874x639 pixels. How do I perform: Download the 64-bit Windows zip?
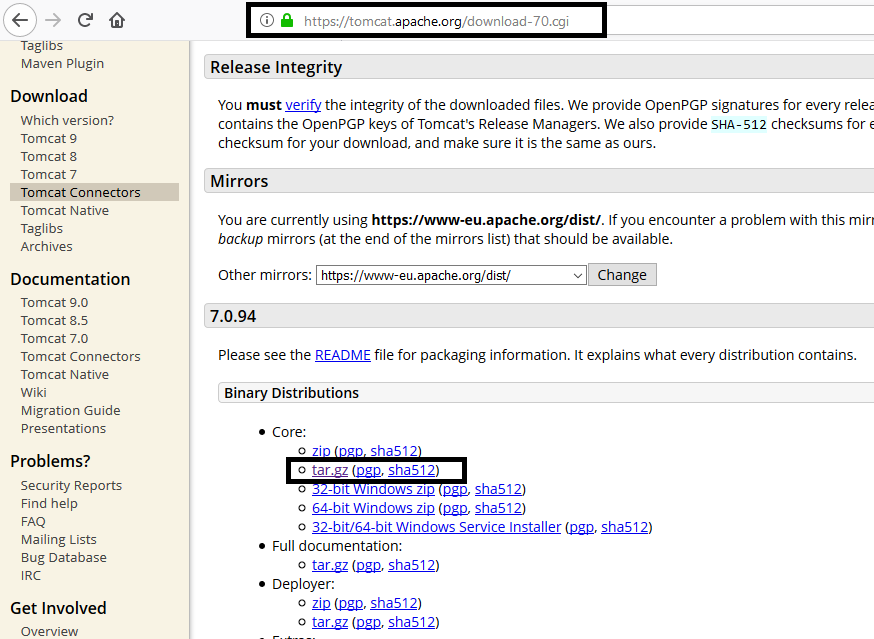(373, 508)
